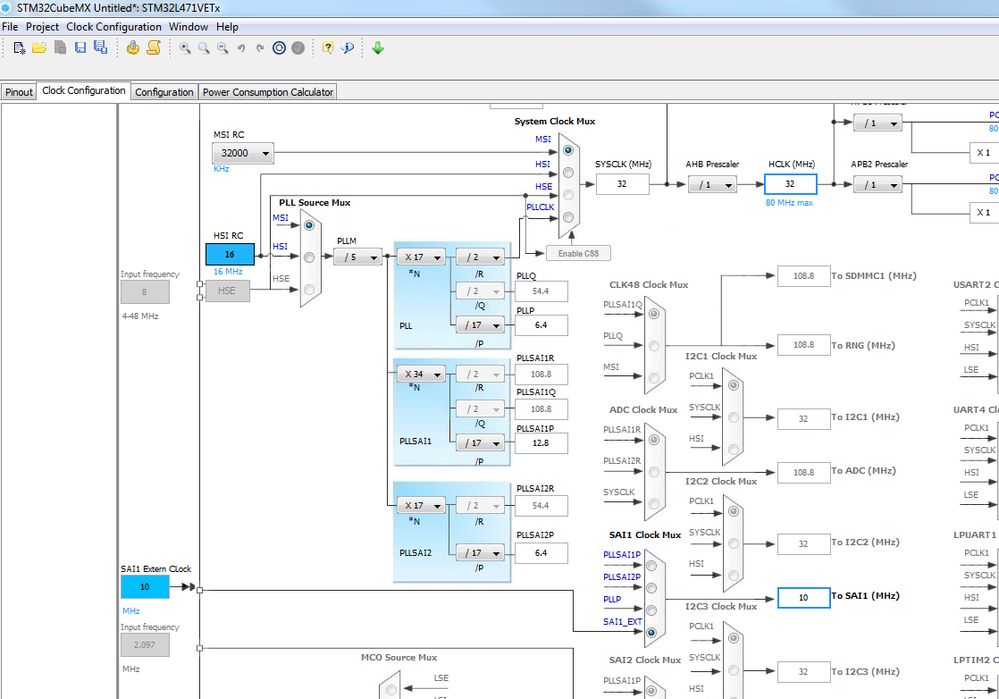Select HSI in the System Clock Mux
This screenshot has width=999, height=699.
click(568, 173)
